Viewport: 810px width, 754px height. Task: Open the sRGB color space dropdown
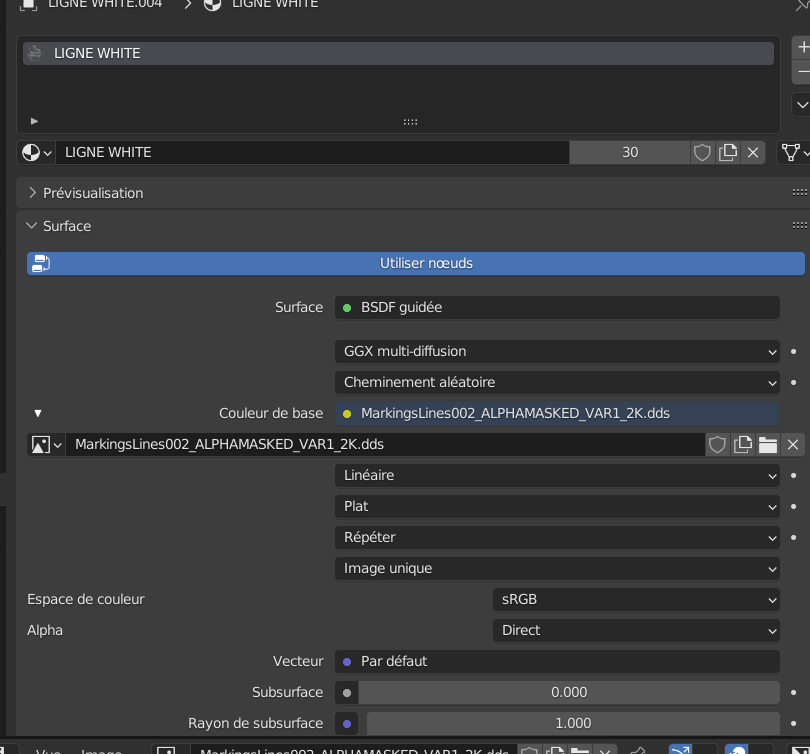636,599
